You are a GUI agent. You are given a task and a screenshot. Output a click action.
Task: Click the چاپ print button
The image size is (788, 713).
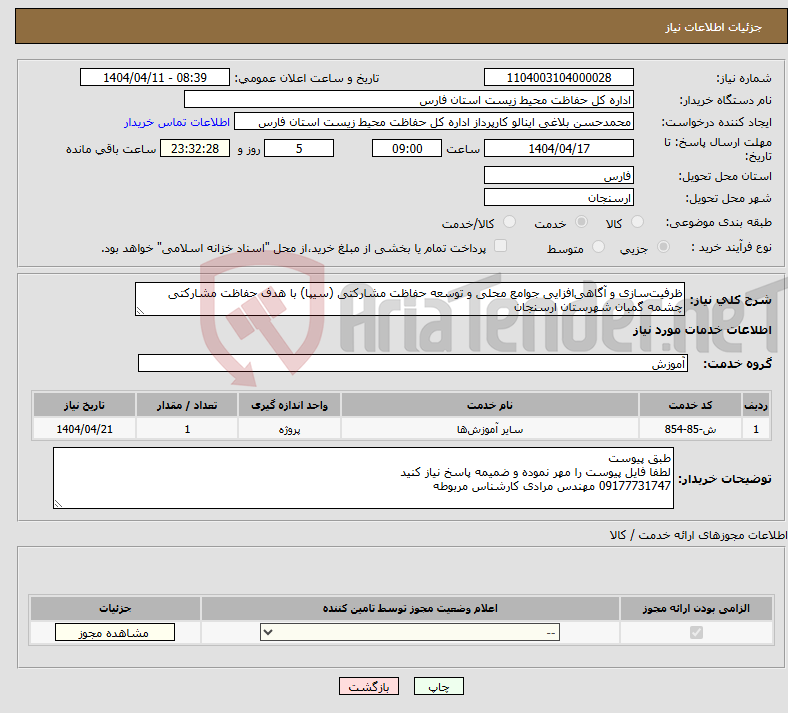click(439, 686)
